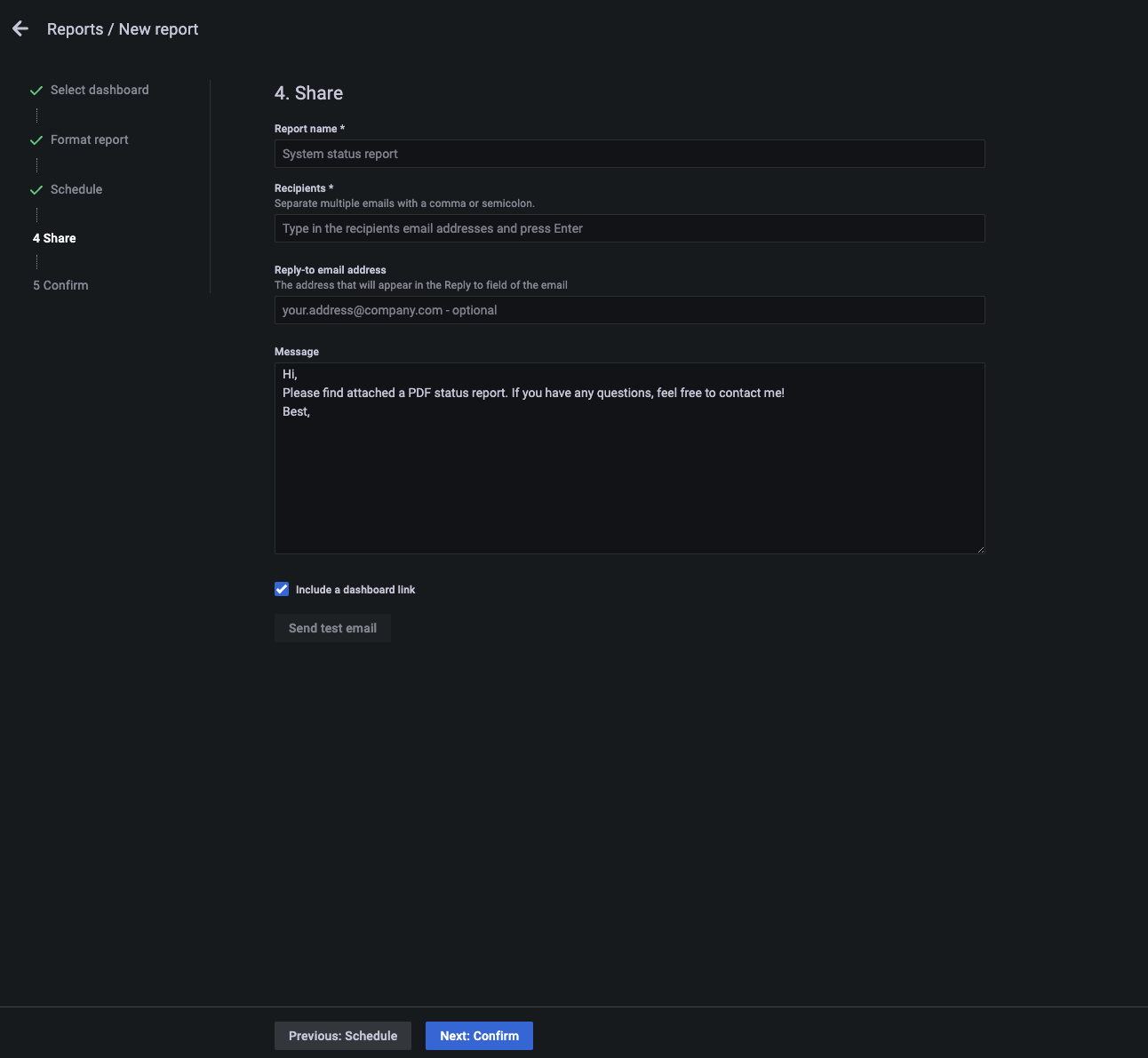Open the Reports breadcrumb link
This screenshot has width=1148, height=1058.
click(75, 30)
